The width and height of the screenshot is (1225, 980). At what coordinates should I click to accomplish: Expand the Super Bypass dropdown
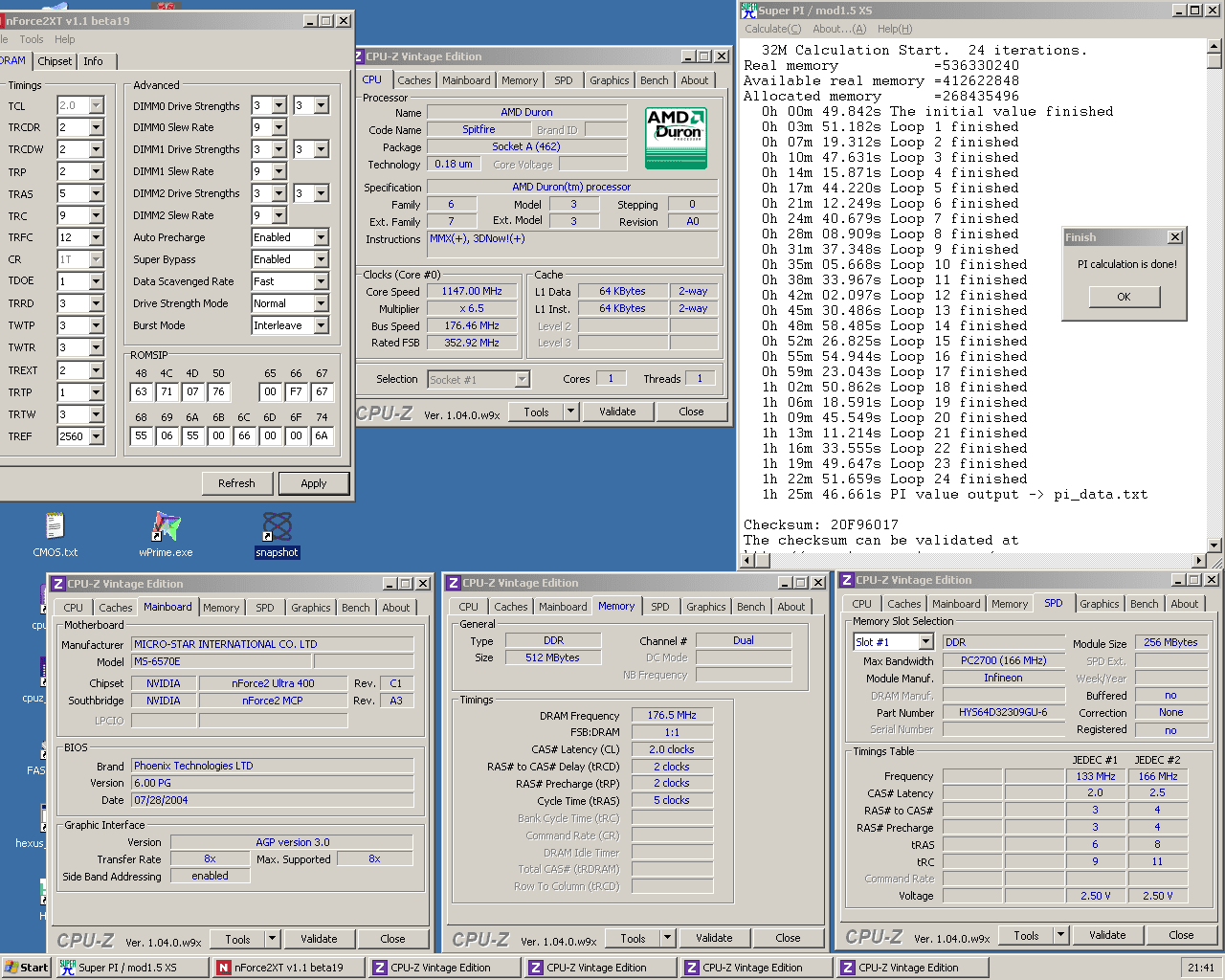pos(321,259)
